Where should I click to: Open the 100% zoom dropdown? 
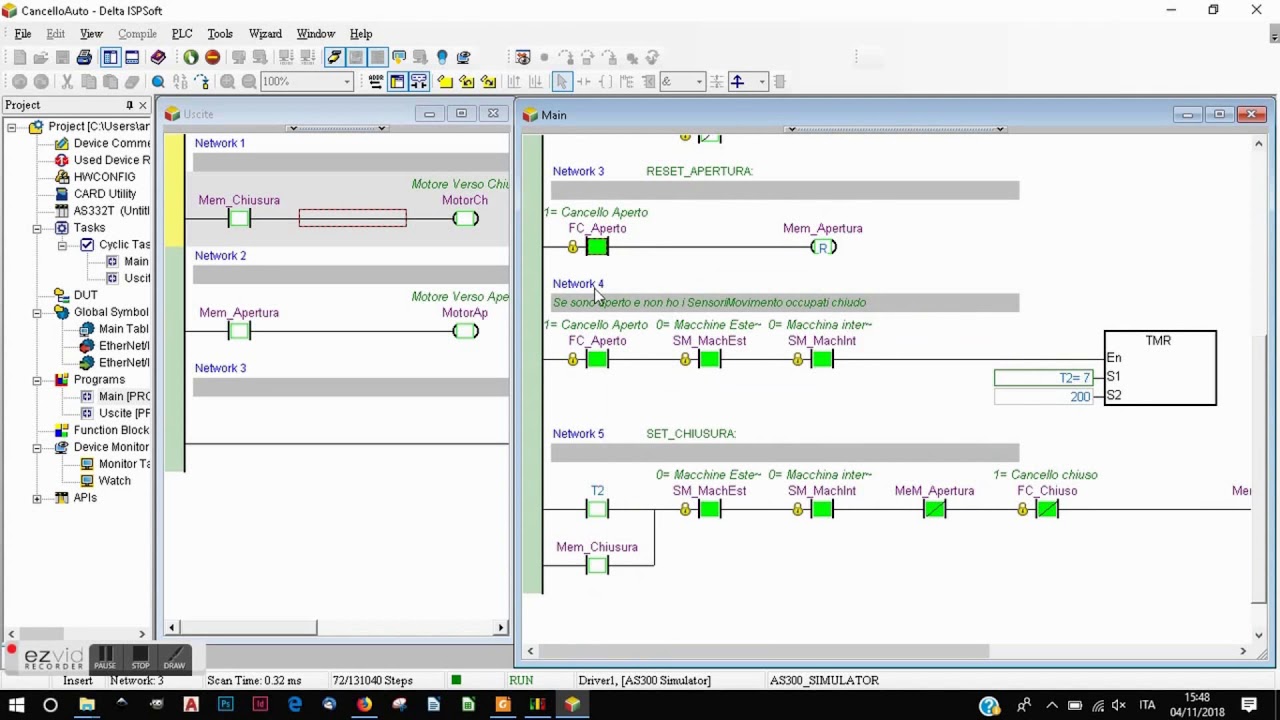(x=347, y=82)
